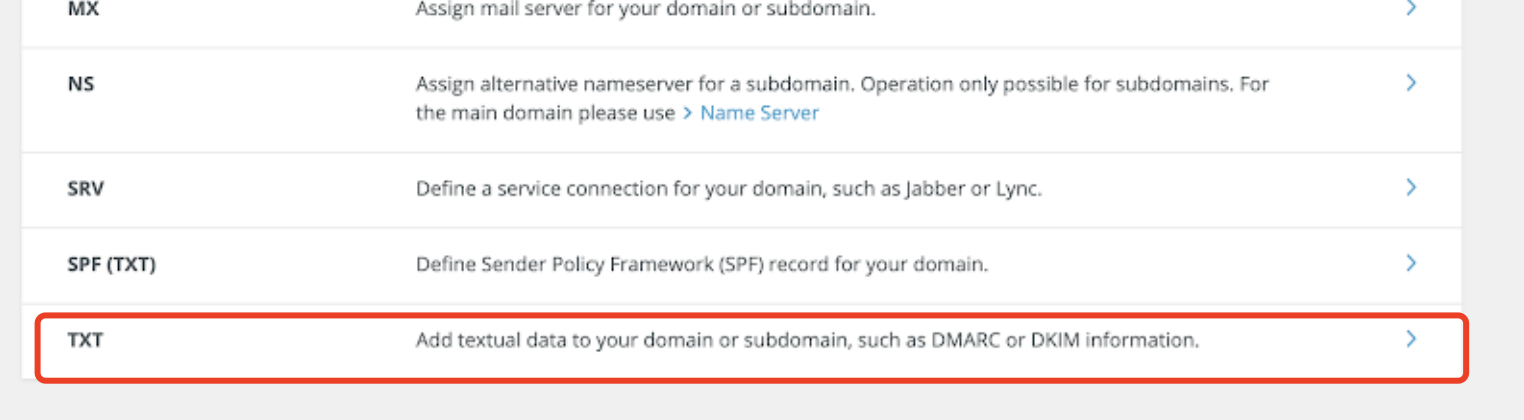1524x420 pixels.
Task: Choose the SPF (TXT) record label
Action: pyautogui.click(x=112, y=264)
